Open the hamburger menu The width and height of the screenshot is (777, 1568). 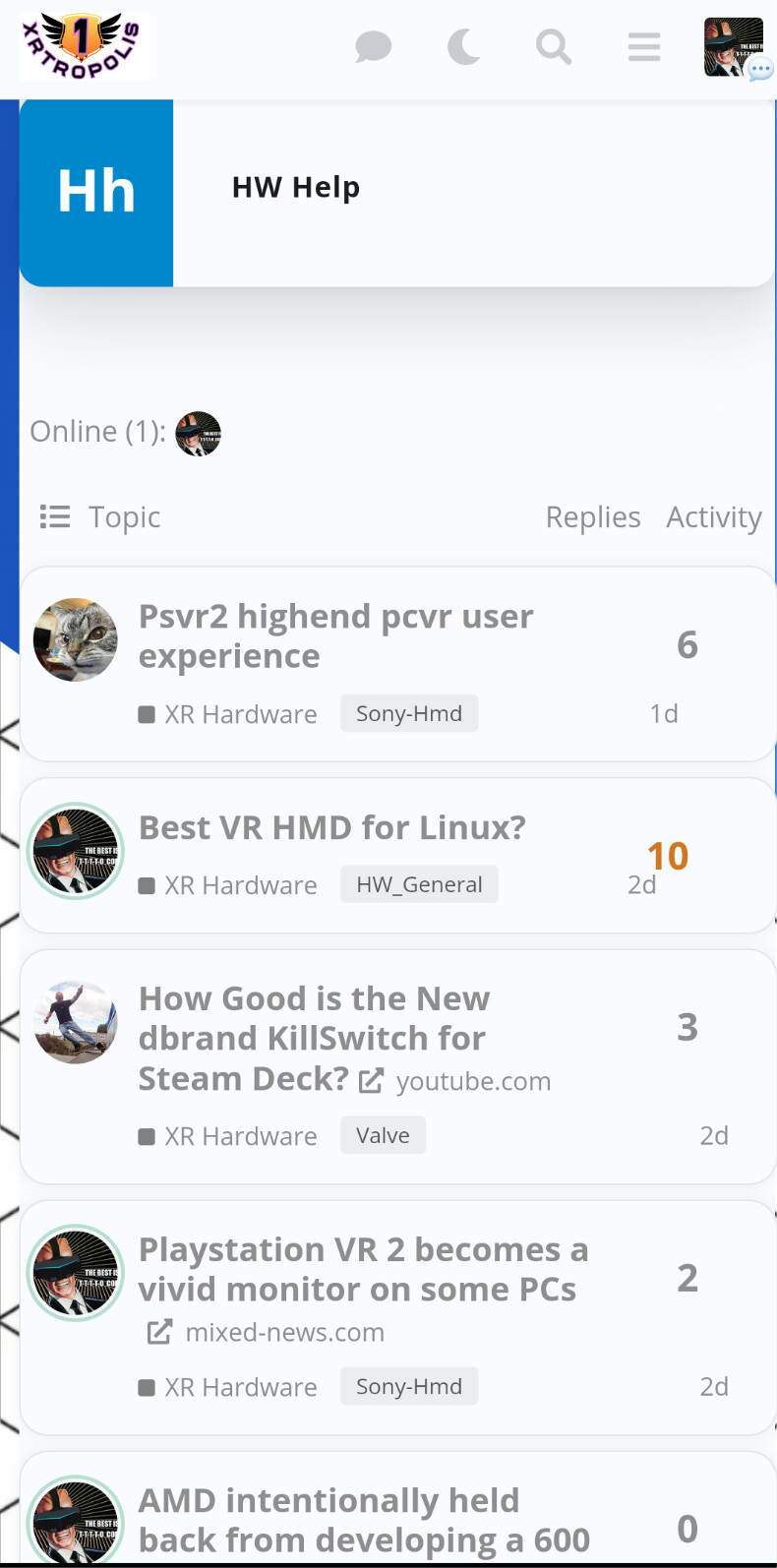(644, 46)
